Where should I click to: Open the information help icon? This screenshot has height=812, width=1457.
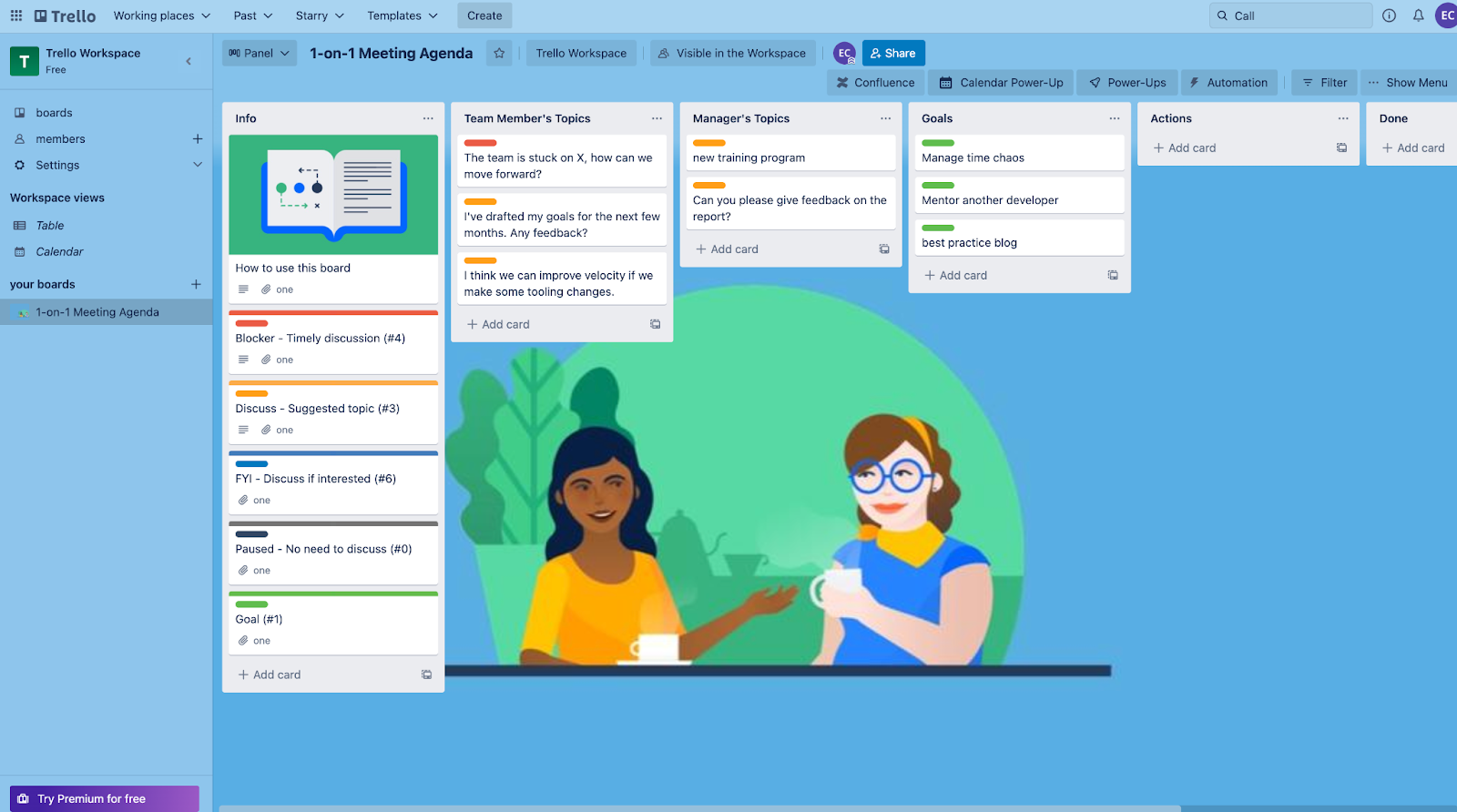coord(1389,15)
